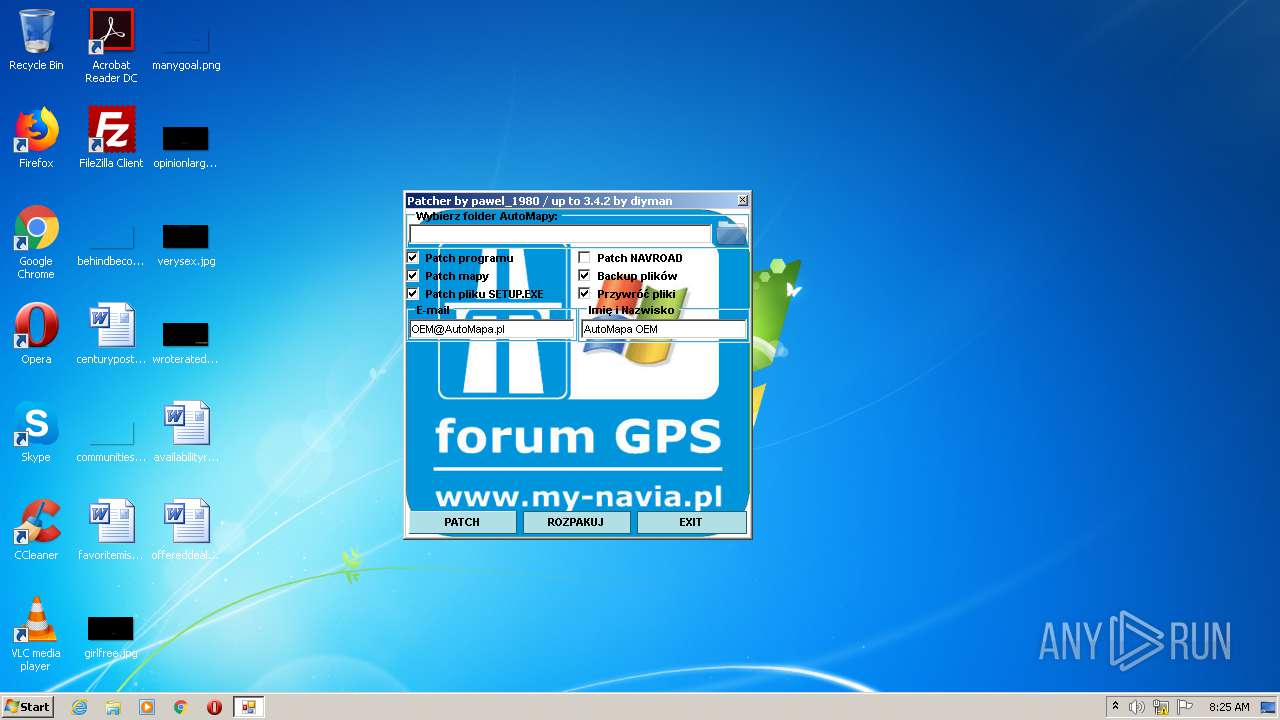Screen dimensions: 1280x720
Task: Launch CCleaner desktop shortcut
Action: (x=36, y=530)
